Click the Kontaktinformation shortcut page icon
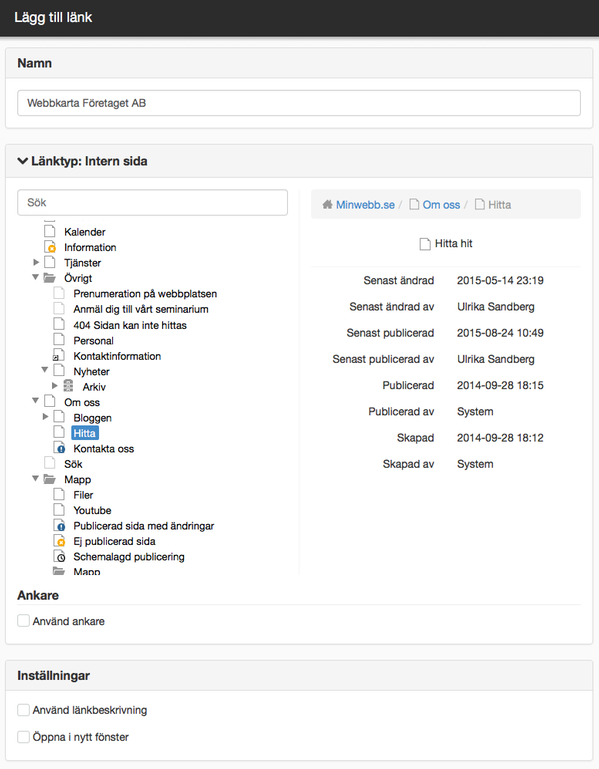This screenshot has width=599, height=769. (x=59, y=356)
